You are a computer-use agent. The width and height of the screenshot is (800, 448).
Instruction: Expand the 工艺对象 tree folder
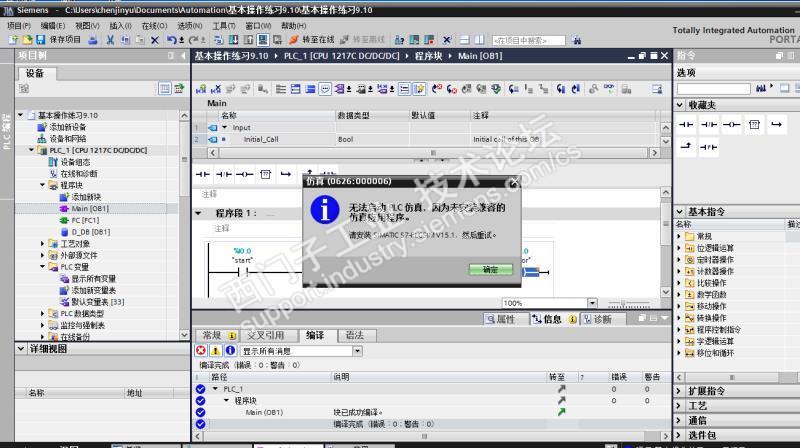pos(42,243)
